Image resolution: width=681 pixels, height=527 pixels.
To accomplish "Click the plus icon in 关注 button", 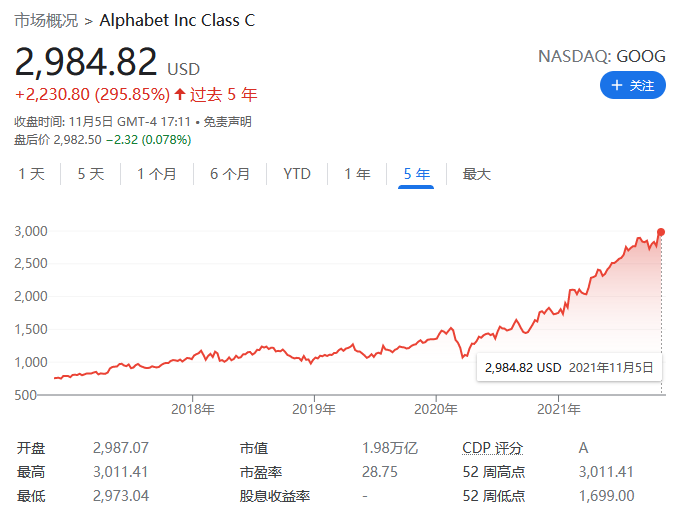I will (x=616, y=85).
